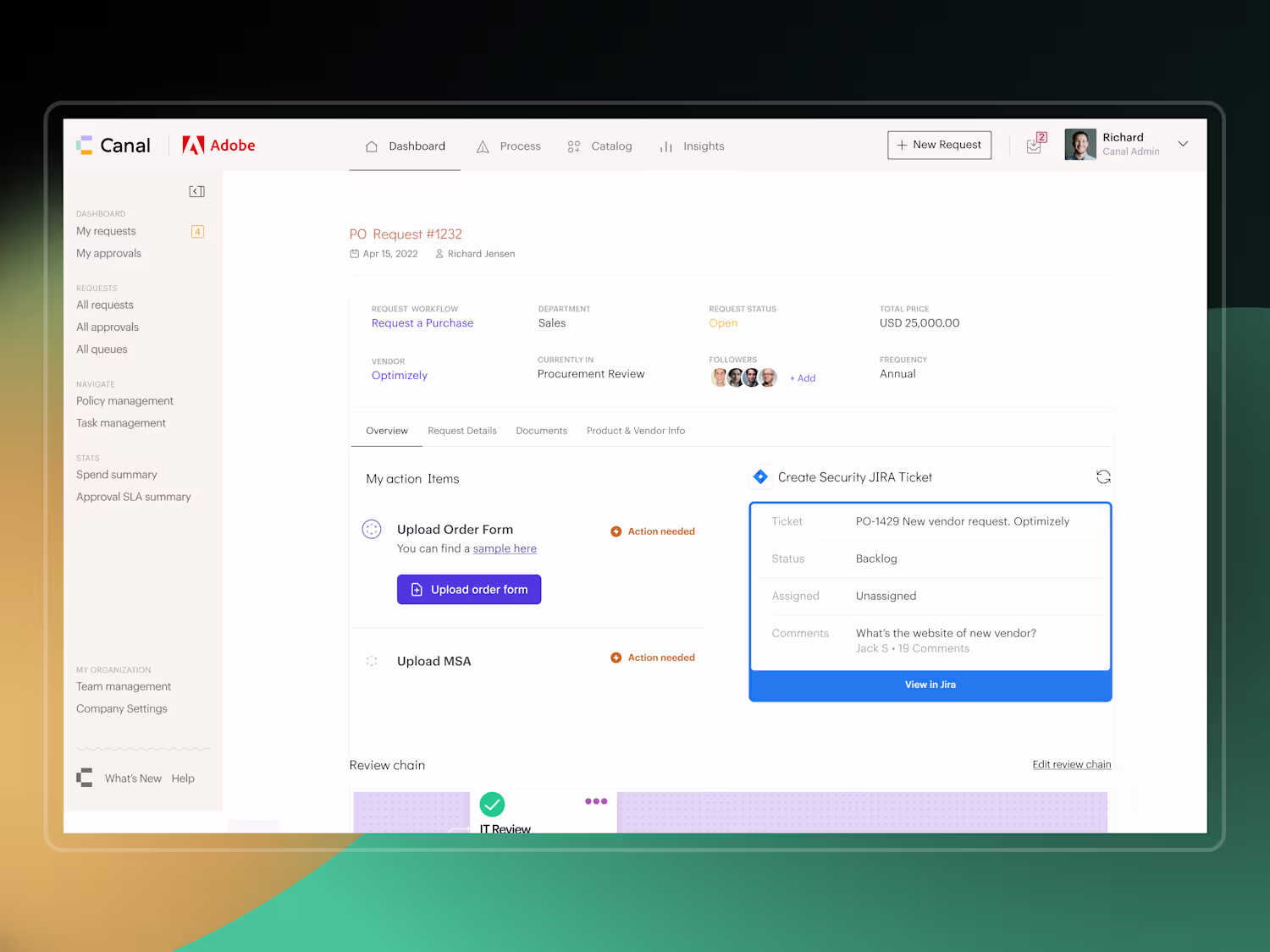Click the Jira diamond logo icon
Screen dimensions: 1270x952
[760, 477]
